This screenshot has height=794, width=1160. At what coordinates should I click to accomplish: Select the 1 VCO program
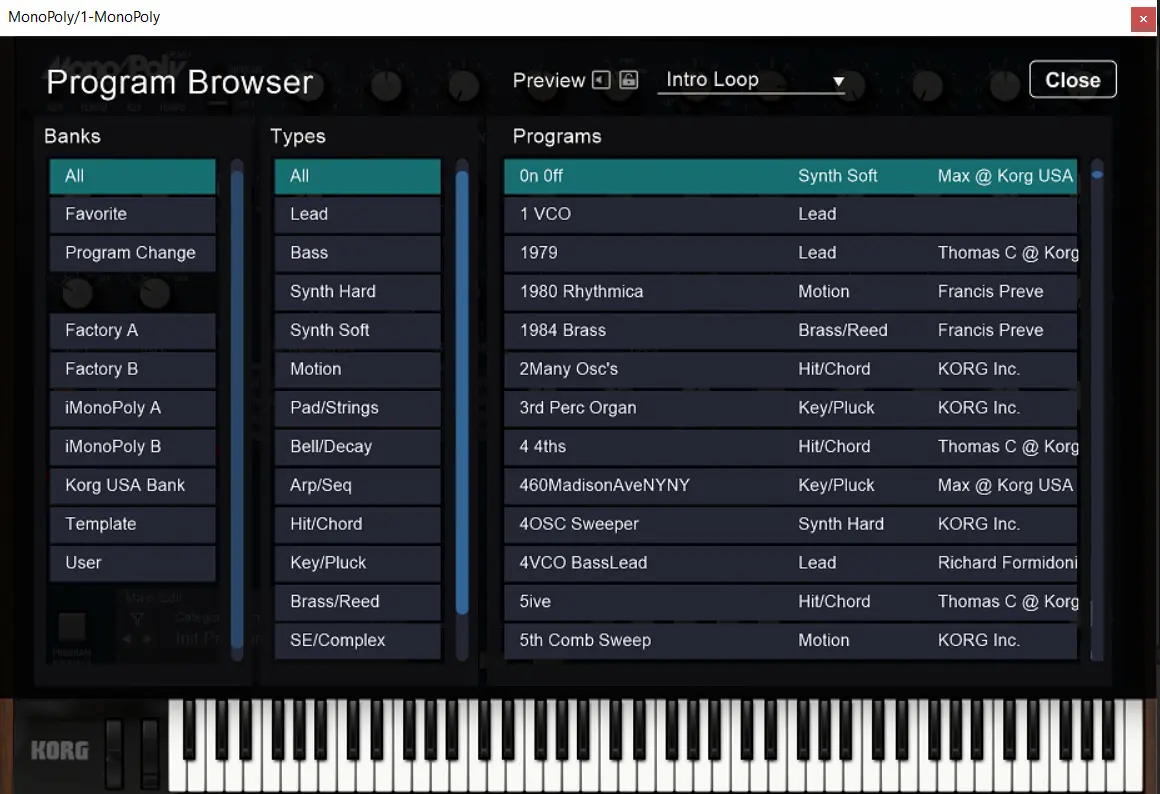[790, 215]
